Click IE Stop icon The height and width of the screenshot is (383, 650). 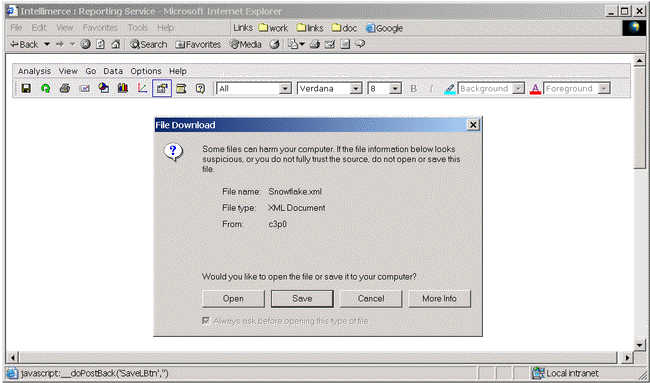tap(85, 44)
